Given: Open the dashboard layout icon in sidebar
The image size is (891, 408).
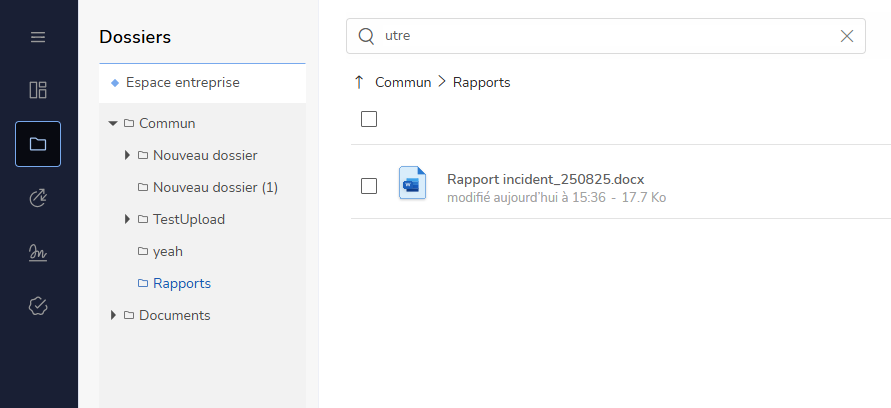Looking at the screenshot, I should click(x=38, y=90).
